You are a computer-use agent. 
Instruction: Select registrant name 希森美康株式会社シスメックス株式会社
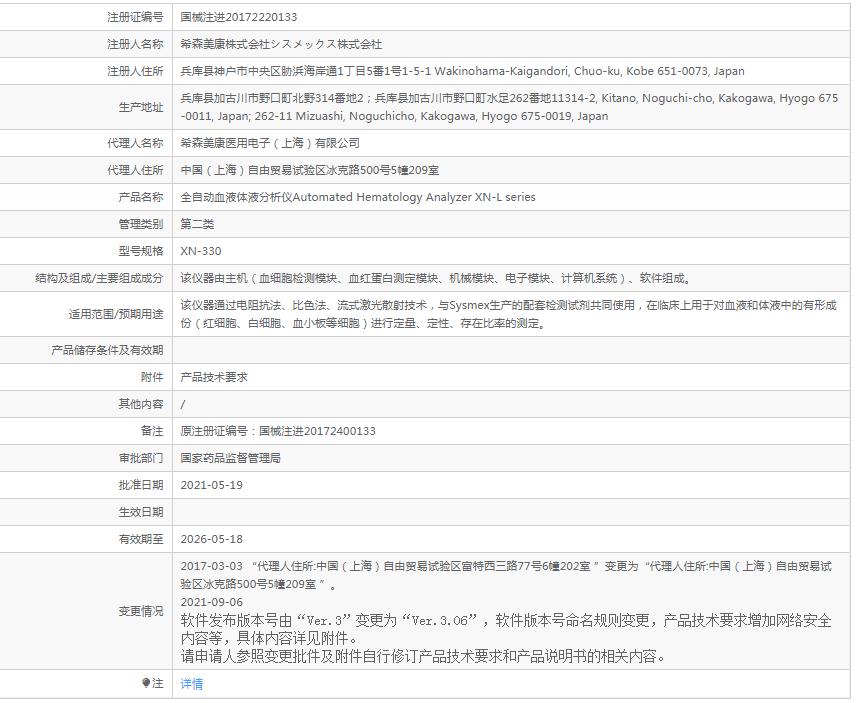coord(281,44)
